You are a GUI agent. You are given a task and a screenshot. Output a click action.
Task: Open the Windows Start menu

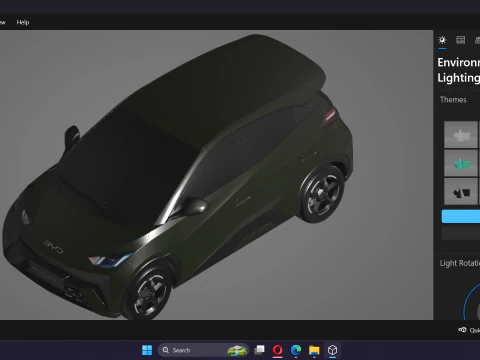pyautogui.click(x=147, y=350)
